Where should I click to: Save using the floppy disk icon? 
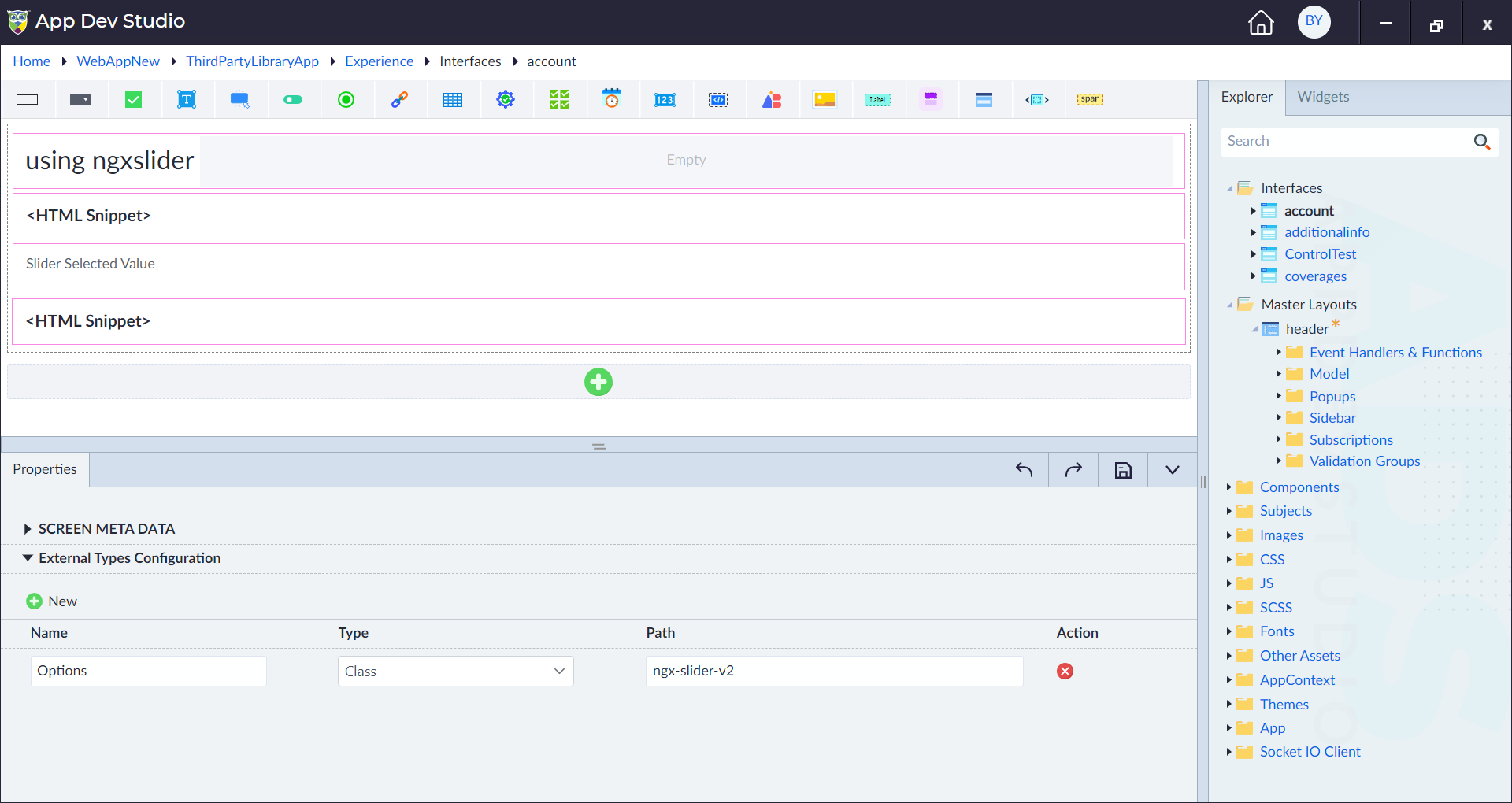1123,470
